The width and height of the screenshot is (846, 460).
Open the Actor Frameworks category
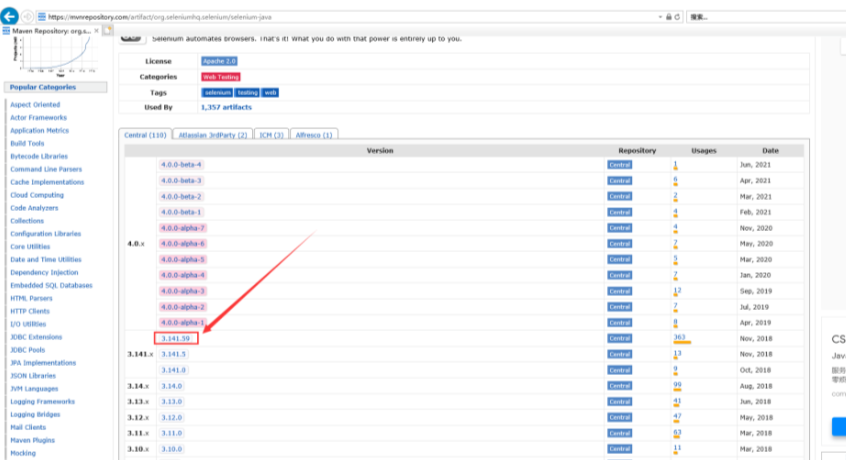point(38,118)
